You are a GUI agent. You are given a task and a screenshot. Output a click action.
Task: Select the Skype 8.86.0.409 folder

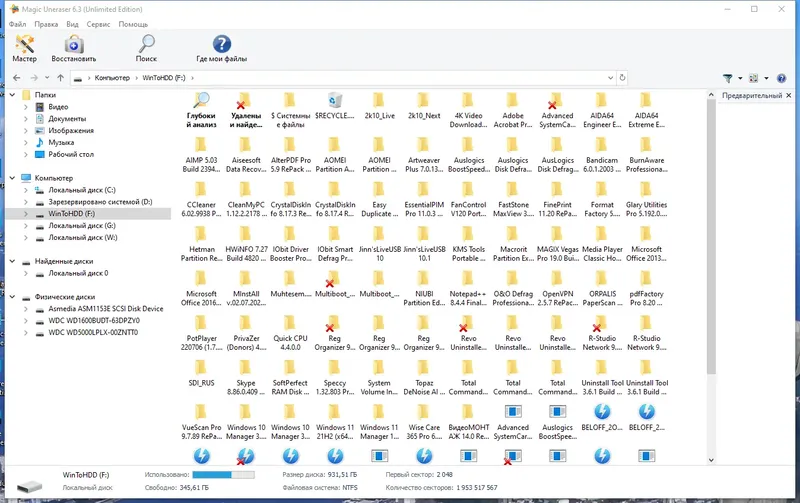tap(245, 378)
